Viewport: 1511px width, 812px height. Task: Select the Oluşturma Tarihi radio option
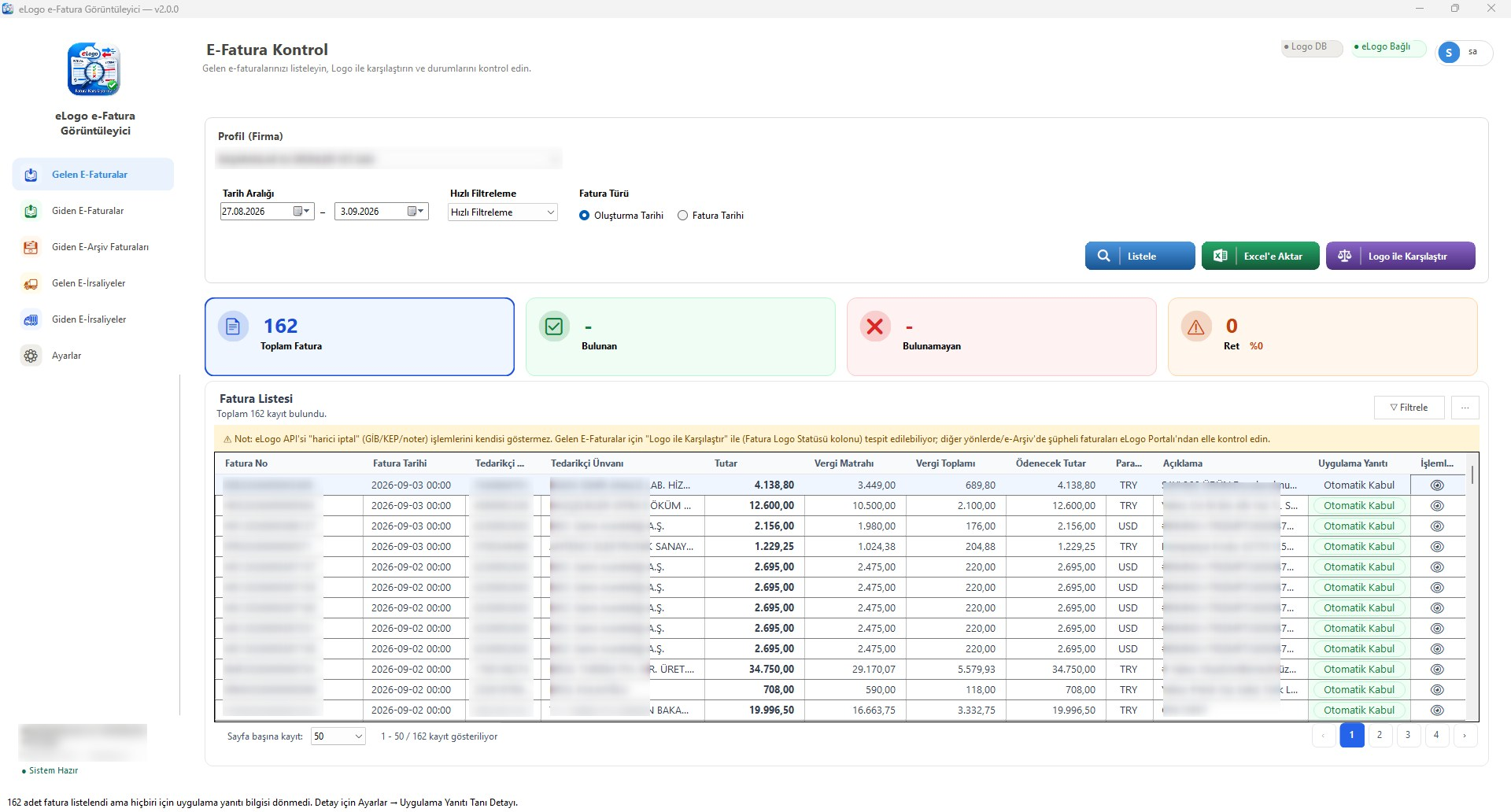[x=584, y=216]
